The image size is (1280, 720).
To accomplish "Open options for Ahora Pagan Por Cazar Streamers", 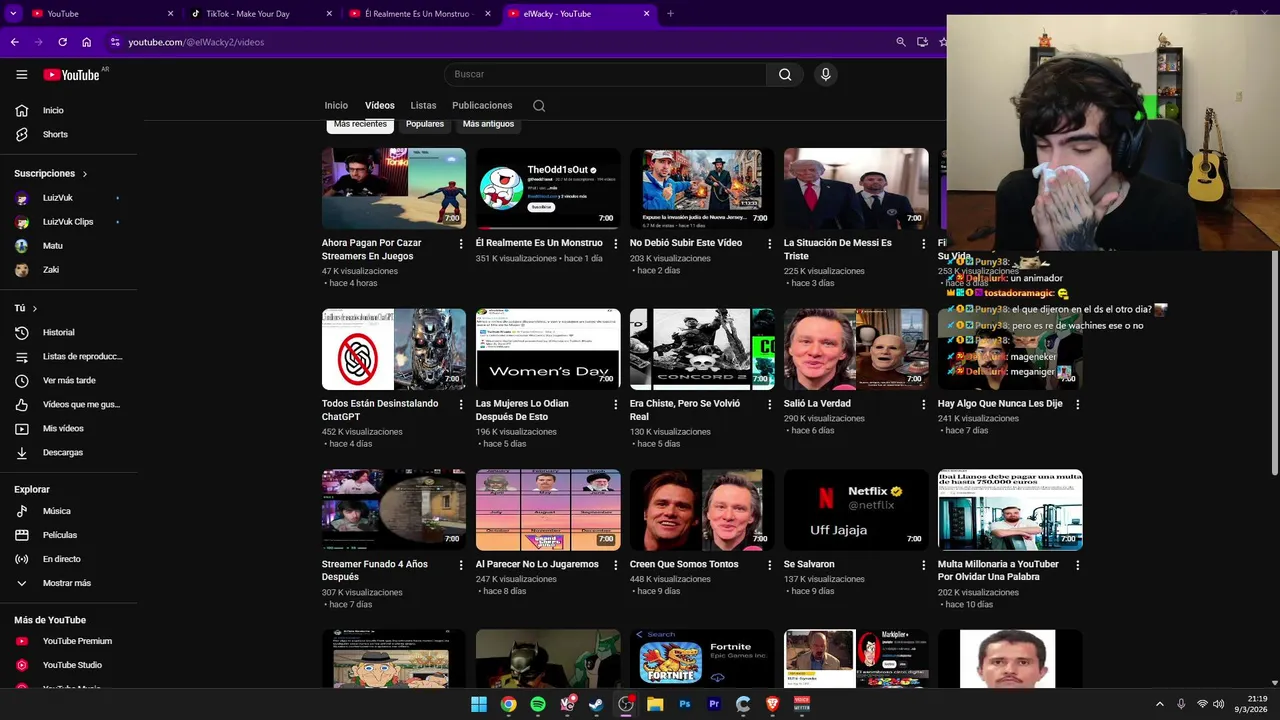I will [461, 244].
